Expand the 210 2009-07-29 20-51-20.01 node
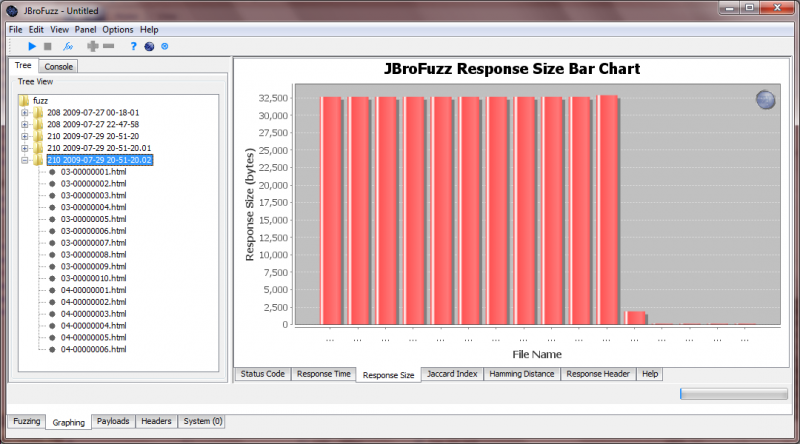Screen dimensions: 800x444 [x=24, y=148]
